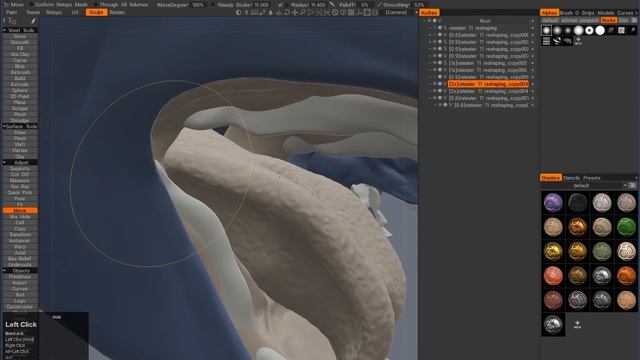Toggle Through All Volumes checkbox

(x=96, y=4)
